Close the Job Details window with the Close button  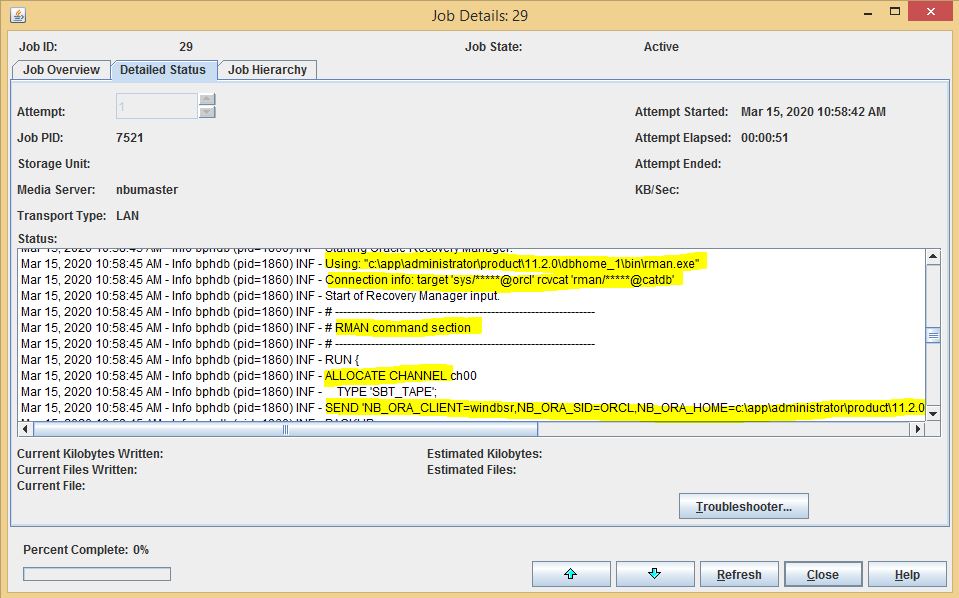(822, 573)
